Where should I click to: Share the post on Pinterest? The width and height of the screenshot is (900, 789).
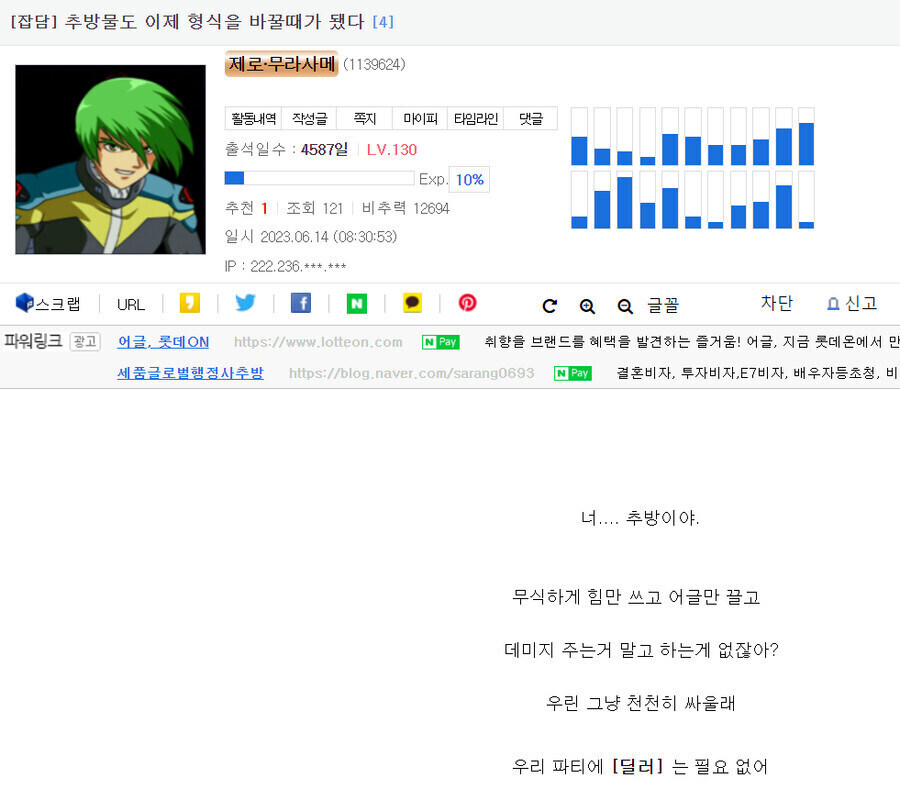point(467,303)
